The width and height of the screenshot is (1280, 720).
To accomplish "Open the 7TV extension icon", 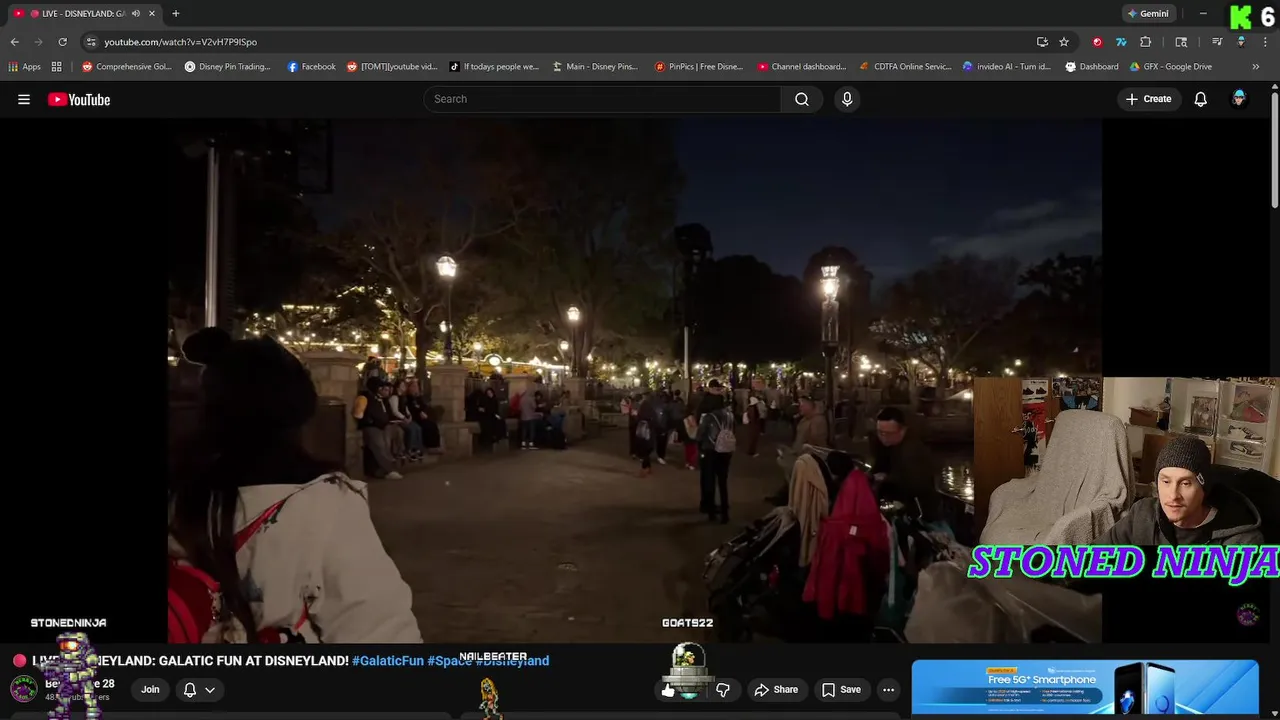I will pos(1121,42).
